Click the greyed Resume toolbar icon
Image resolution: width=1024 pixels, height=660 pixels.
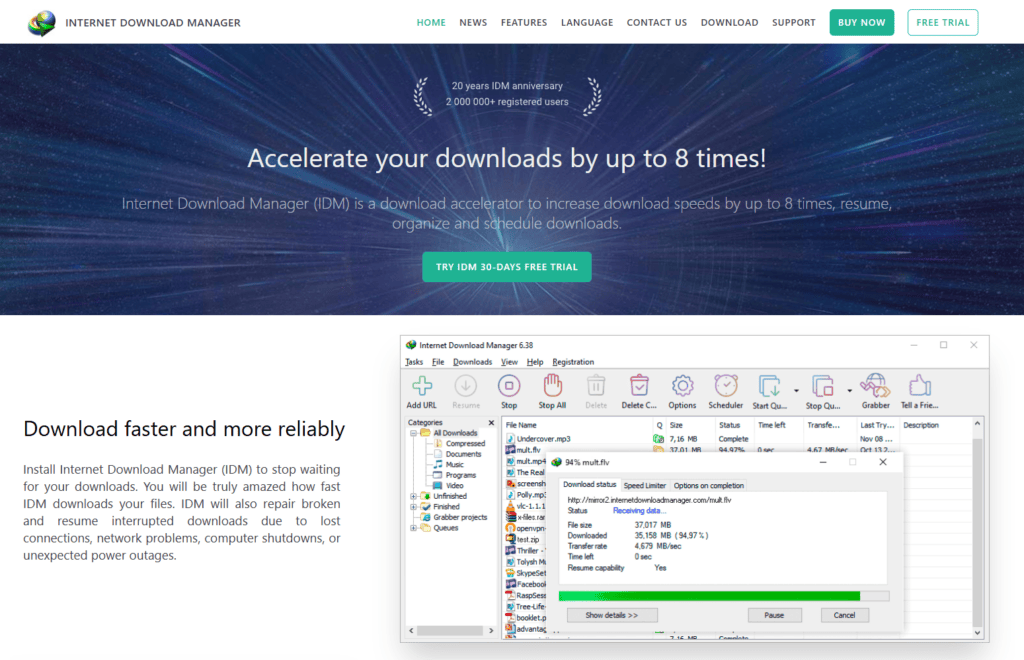(x=466, y=386)
